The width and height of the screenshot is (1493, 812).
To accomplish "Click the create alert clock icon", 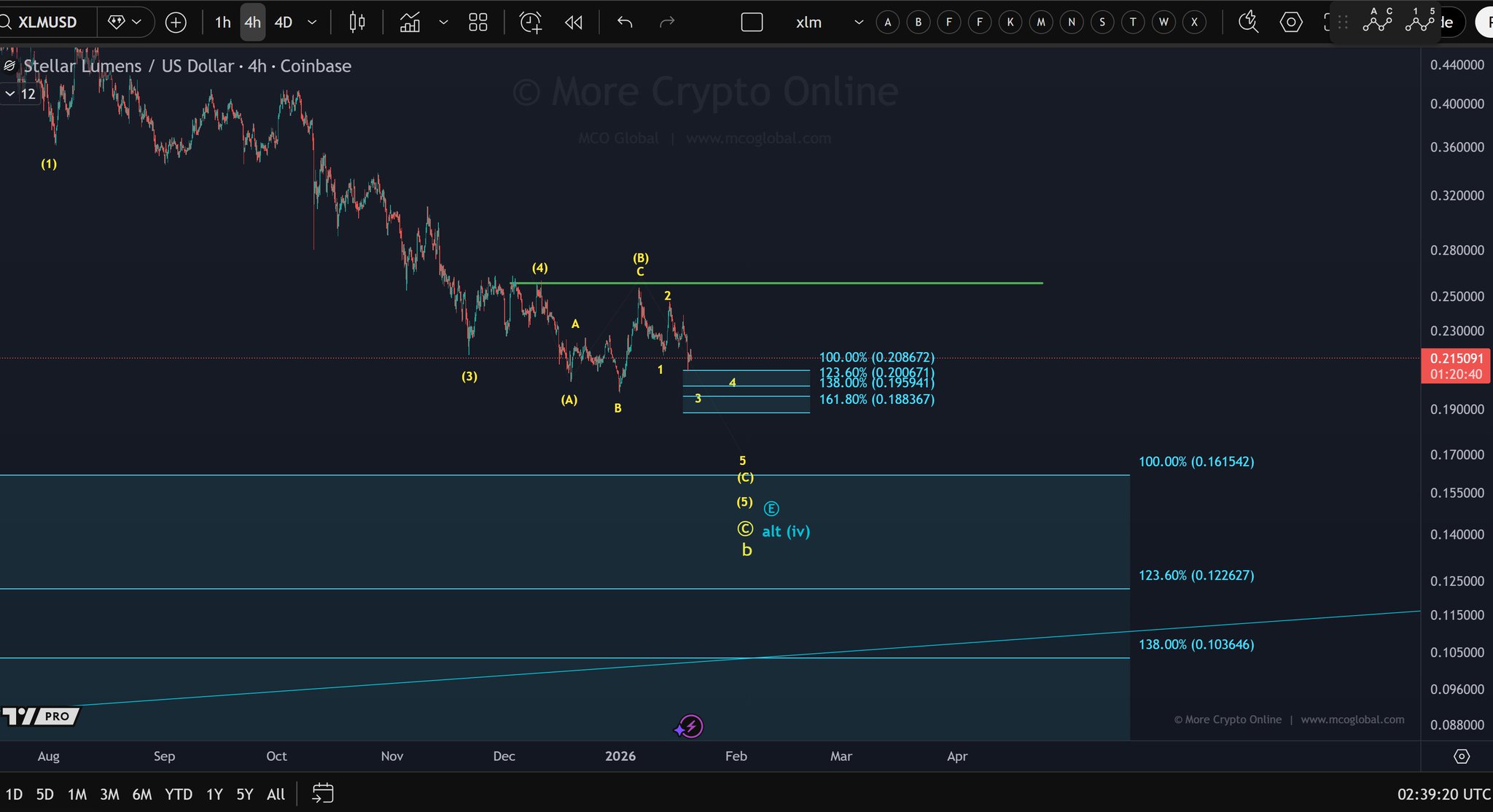I will coord(530,23).
